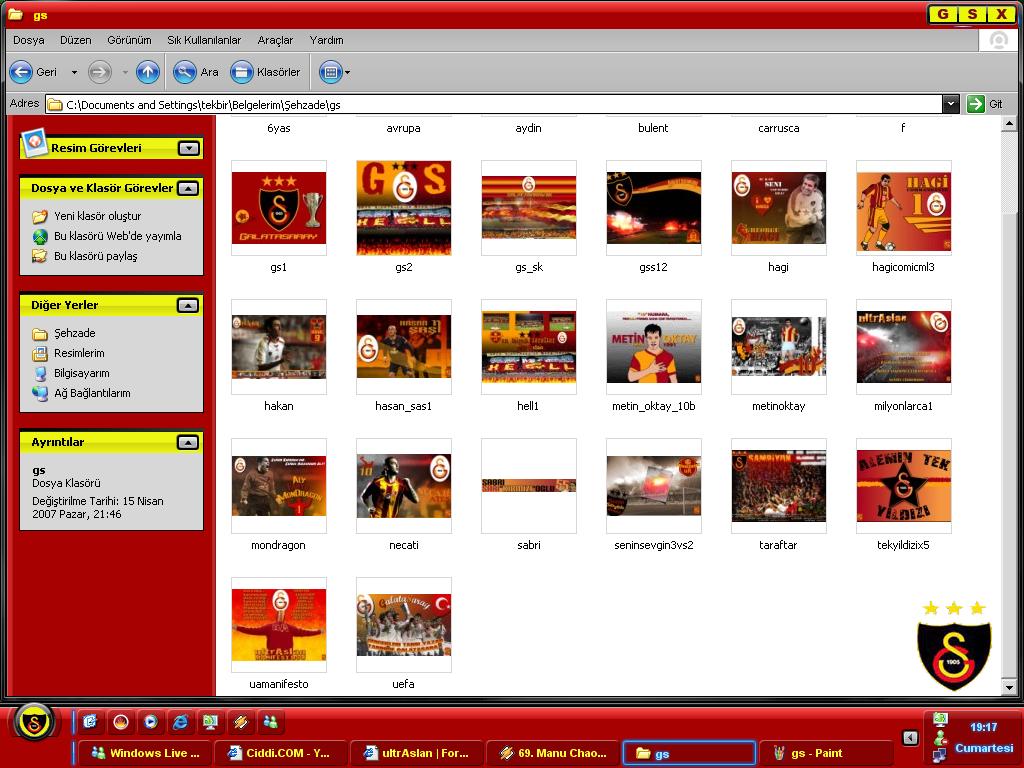Click the forward navigation arrow
Viewport: 1024px width, 768px height.
(x=100, y=72)
